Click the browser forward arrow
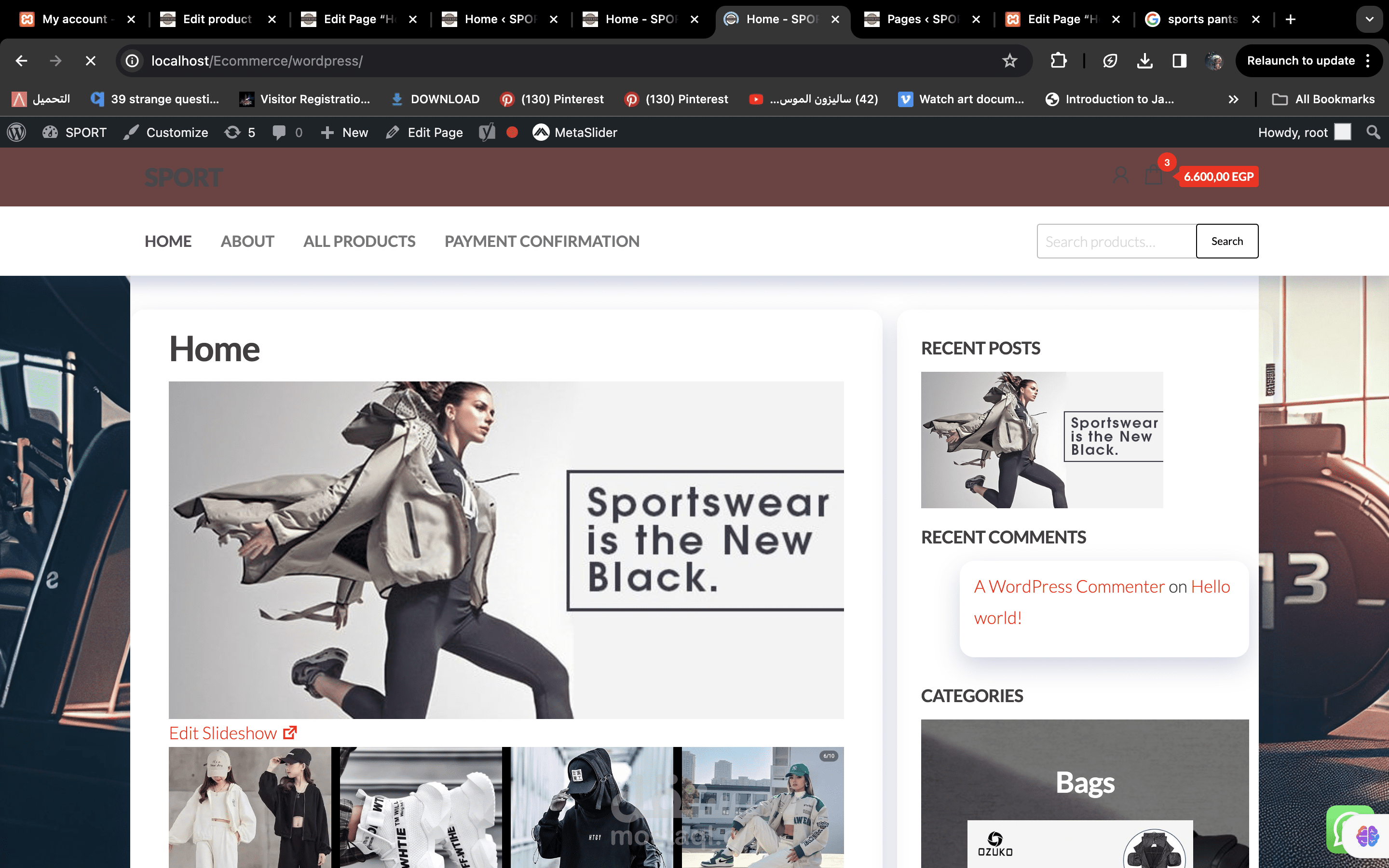The image size is (1389, 868). tap(55, 61)
